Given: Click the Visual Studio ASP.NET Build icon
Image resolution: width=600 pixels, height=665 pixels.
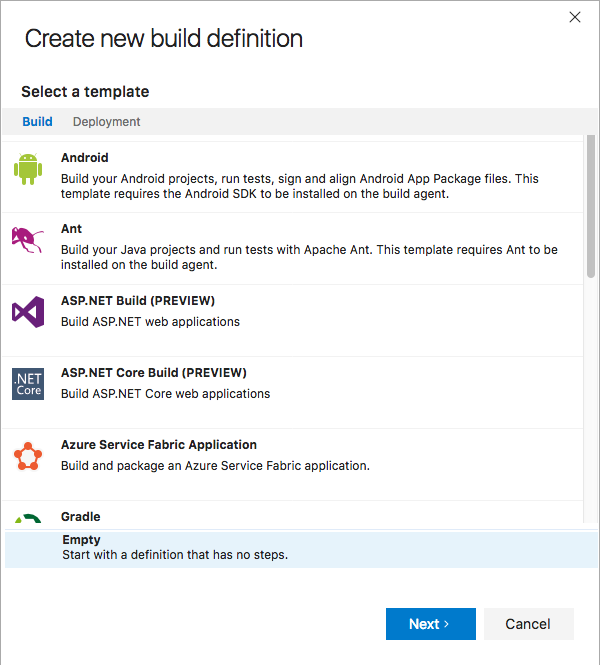Looking at the screenshot, I should coord(28,312).
